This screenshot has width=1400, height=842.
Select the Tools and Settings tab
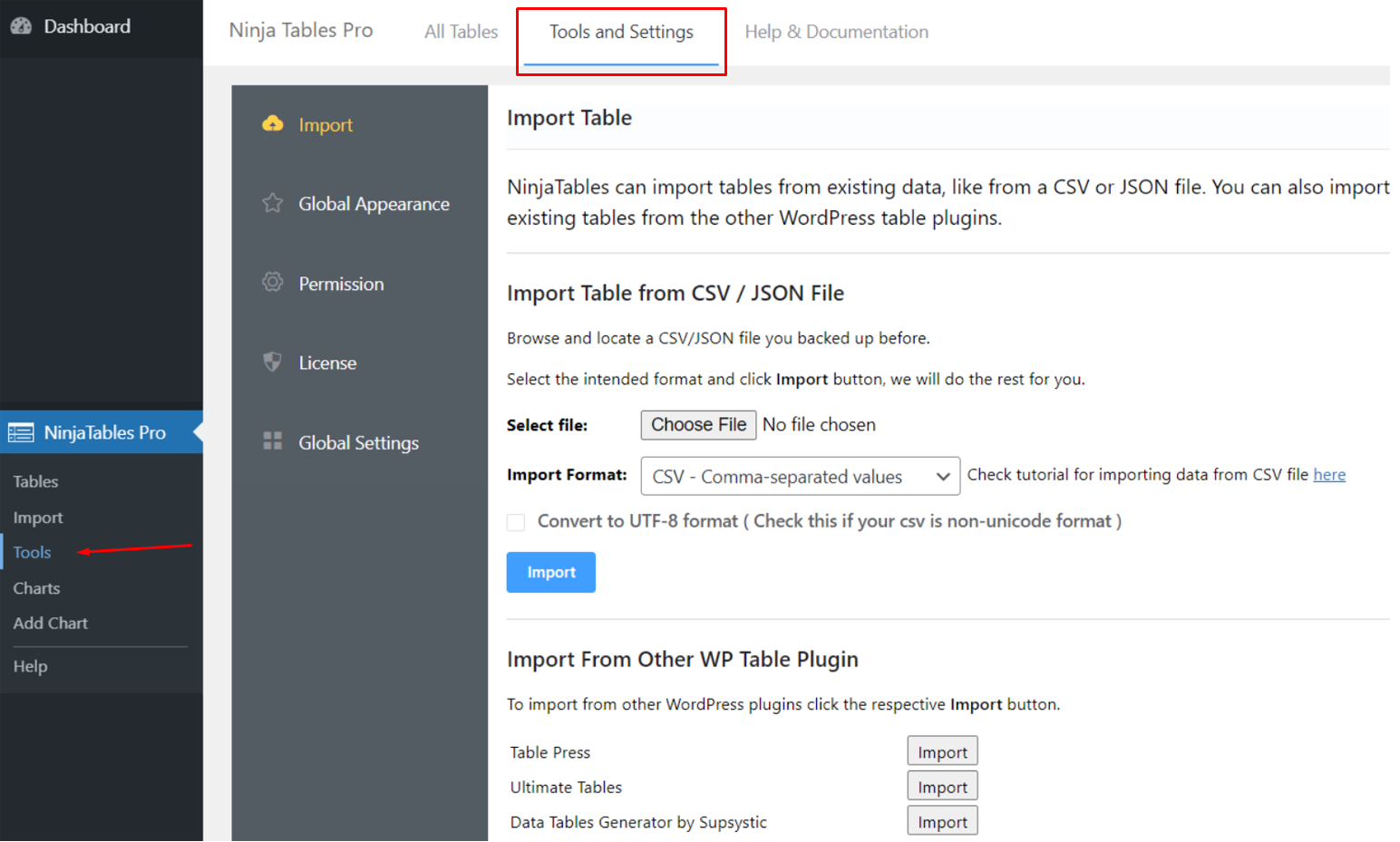pyautogui.click(x=621, y=32)
